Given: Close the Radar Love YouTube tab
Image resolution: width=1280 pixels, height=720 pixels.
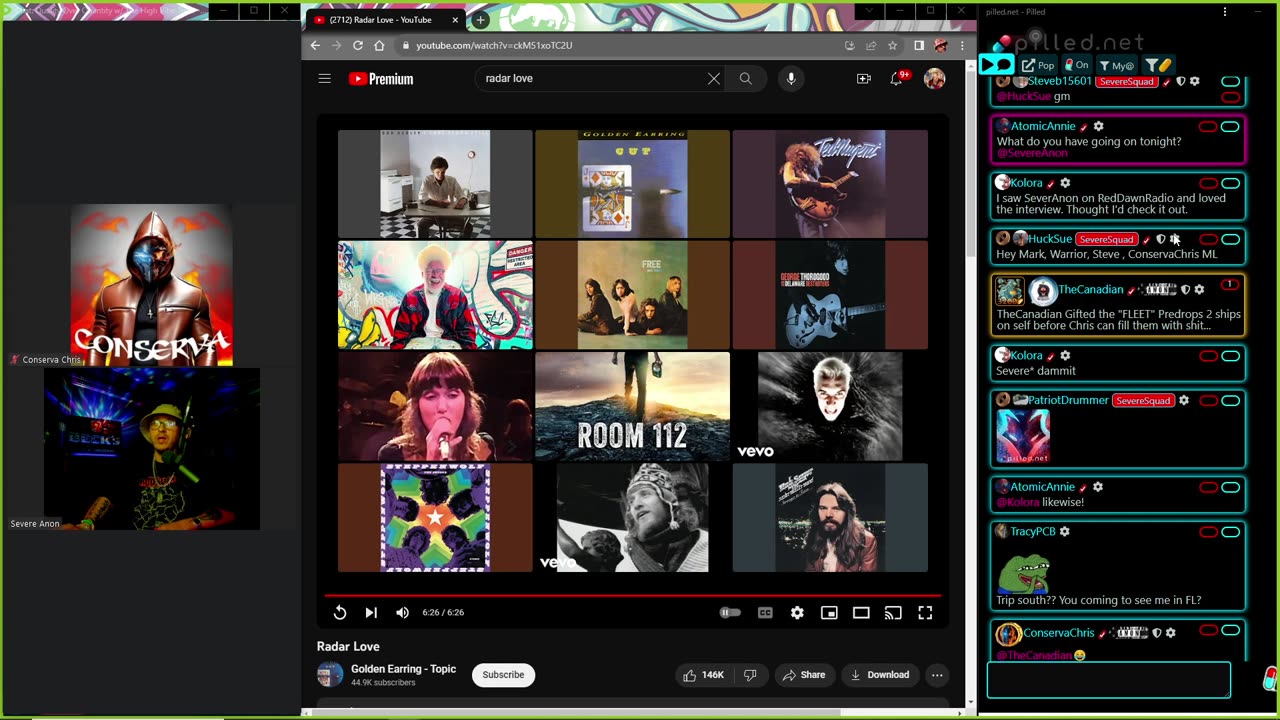Looking at the screenshot, I should pyautogui.click(x=456, y=19).
